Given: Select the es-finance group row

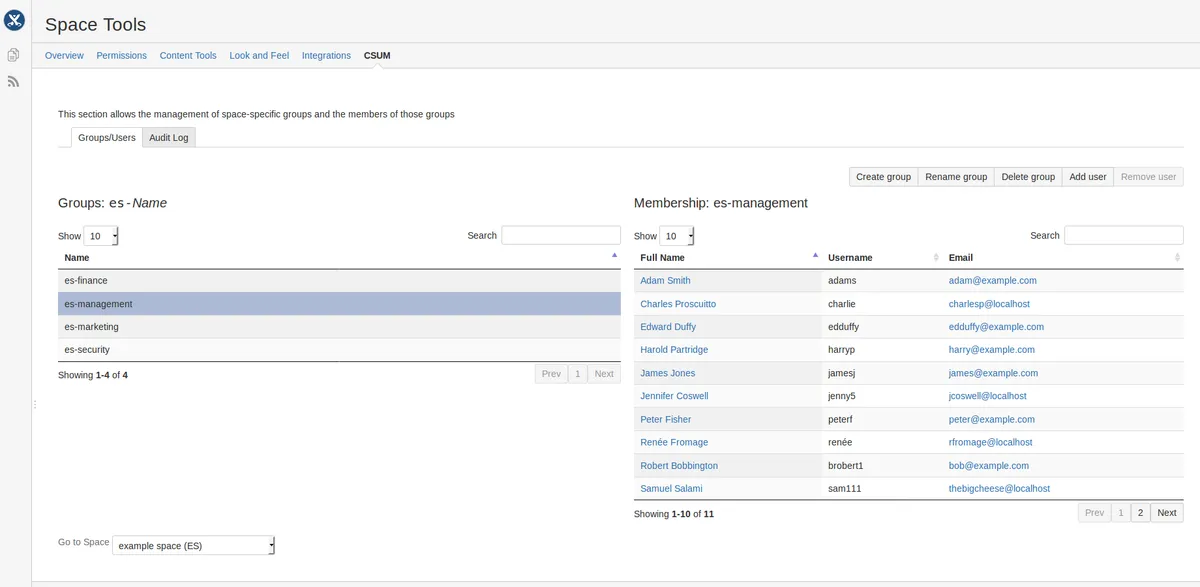Looking at the screenshot, I should click(339, 281).
